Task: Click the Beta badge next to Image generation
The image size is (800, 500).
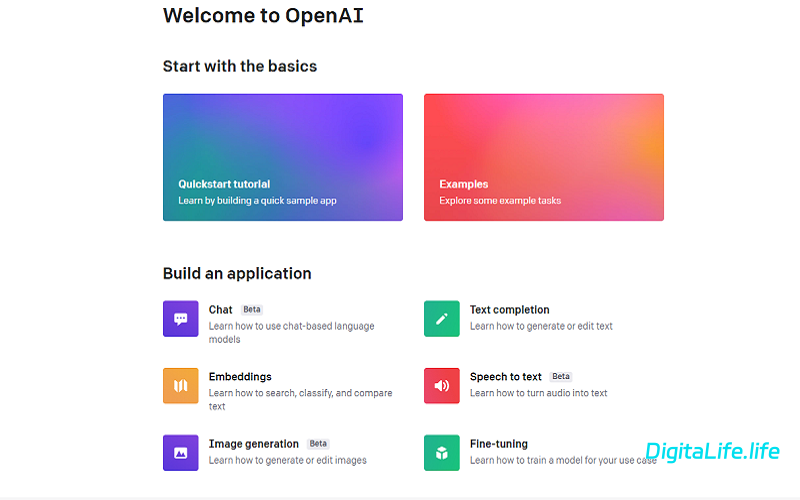Action: tap(318, 444)
